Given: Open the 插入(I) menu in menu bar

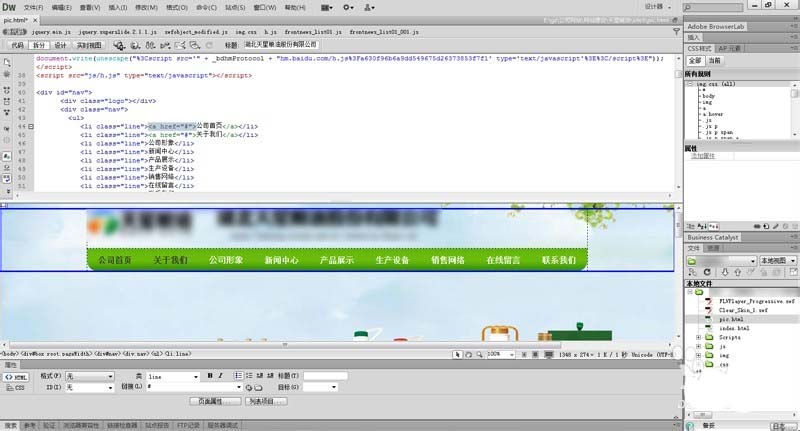Looking at the screenshot, I should 117,8.
